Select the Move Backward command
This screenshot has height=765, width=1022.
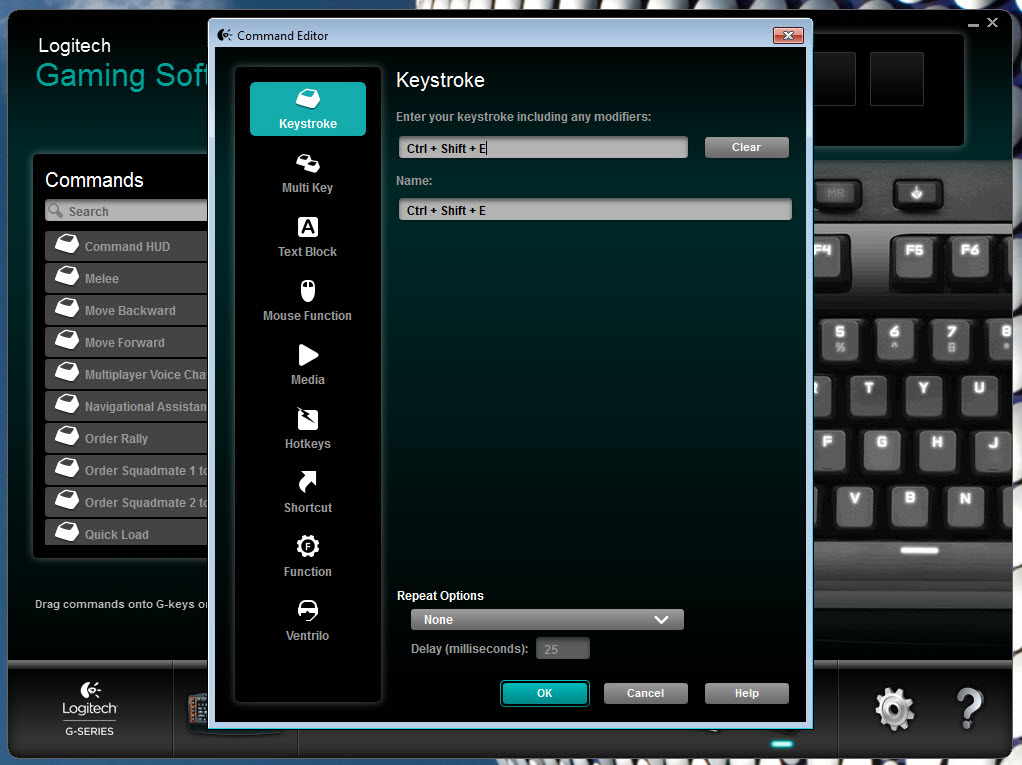(x=126, y=310)
